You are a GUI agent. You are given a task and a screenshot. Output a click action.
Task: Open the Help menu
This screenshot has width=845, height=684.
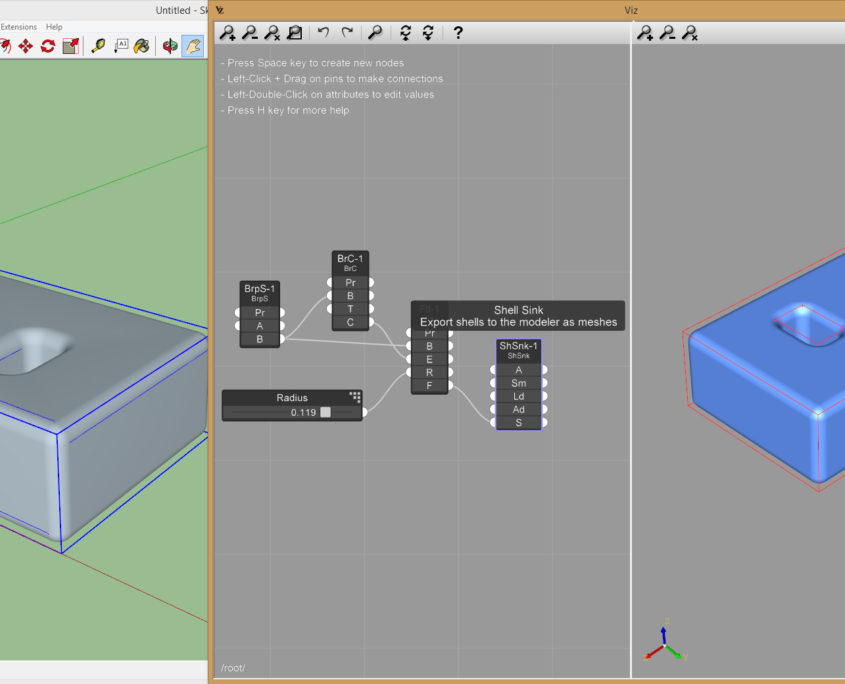point(53,27)
